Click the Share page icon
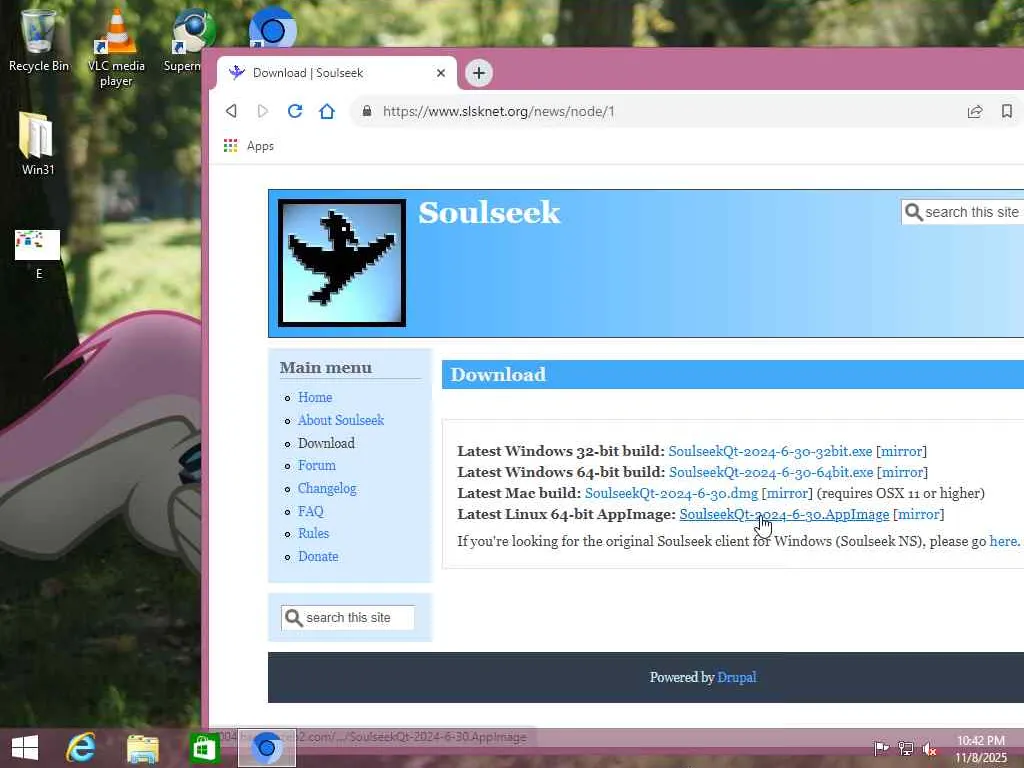1024x768 pixels. coord(975,111)
